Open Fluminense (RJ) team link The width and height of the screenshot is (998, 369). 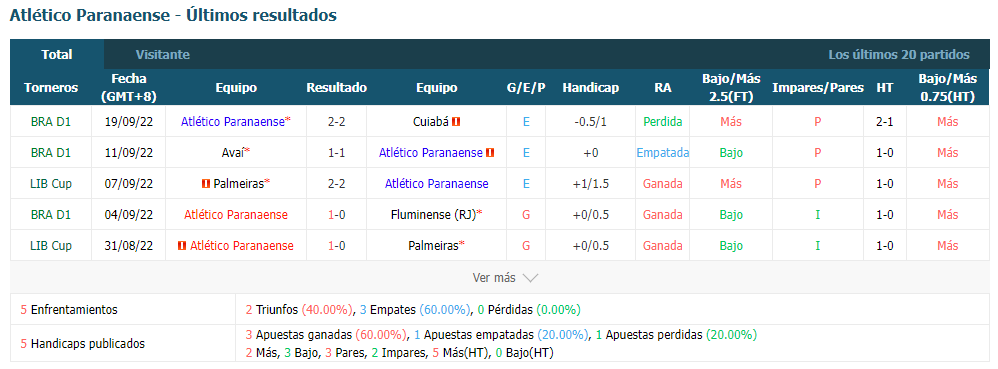(433, 215)
